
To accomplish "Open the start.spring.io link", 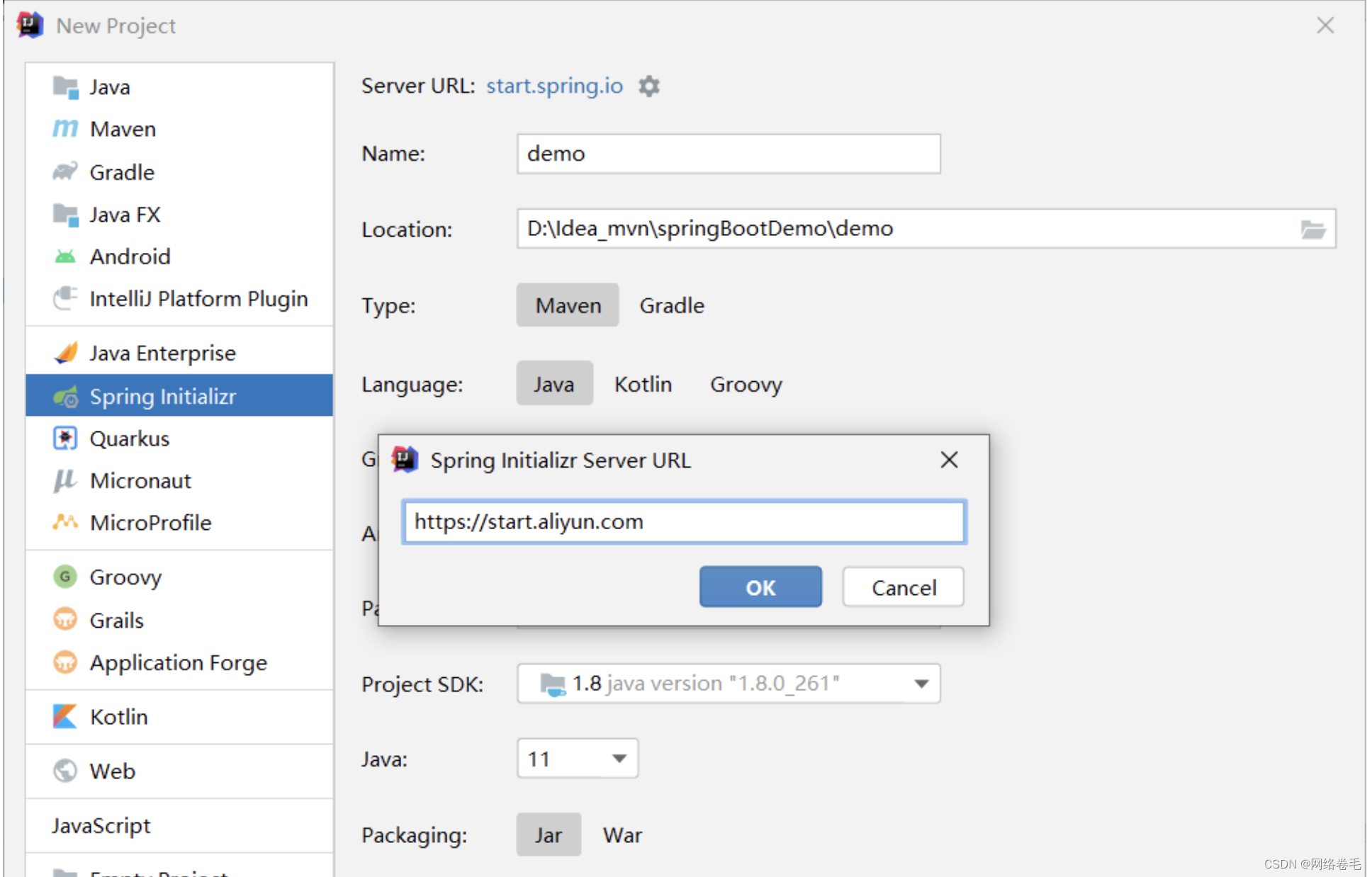I will pos(554,86).
